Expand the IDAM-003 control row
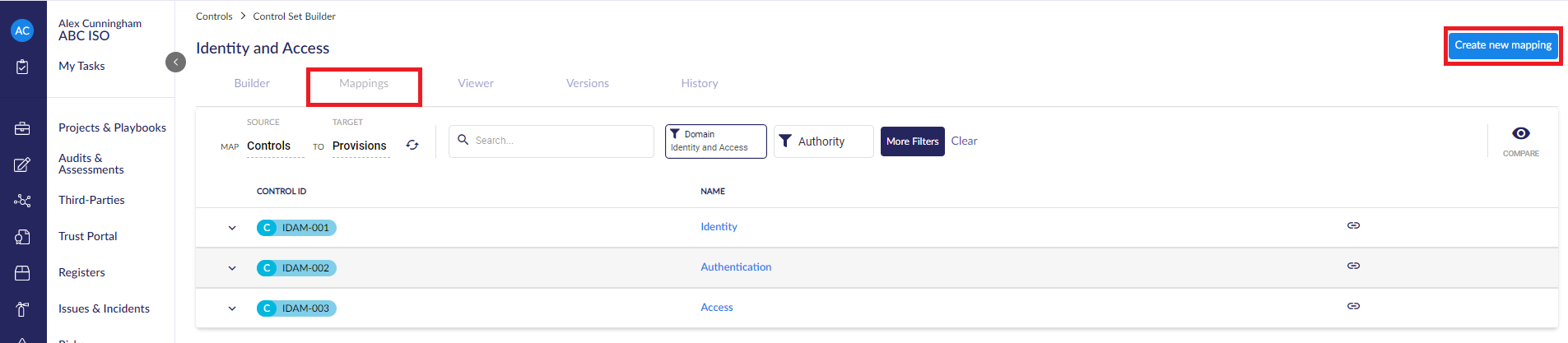The width and height of the screenshot is (1568, 343). point(232,308)
